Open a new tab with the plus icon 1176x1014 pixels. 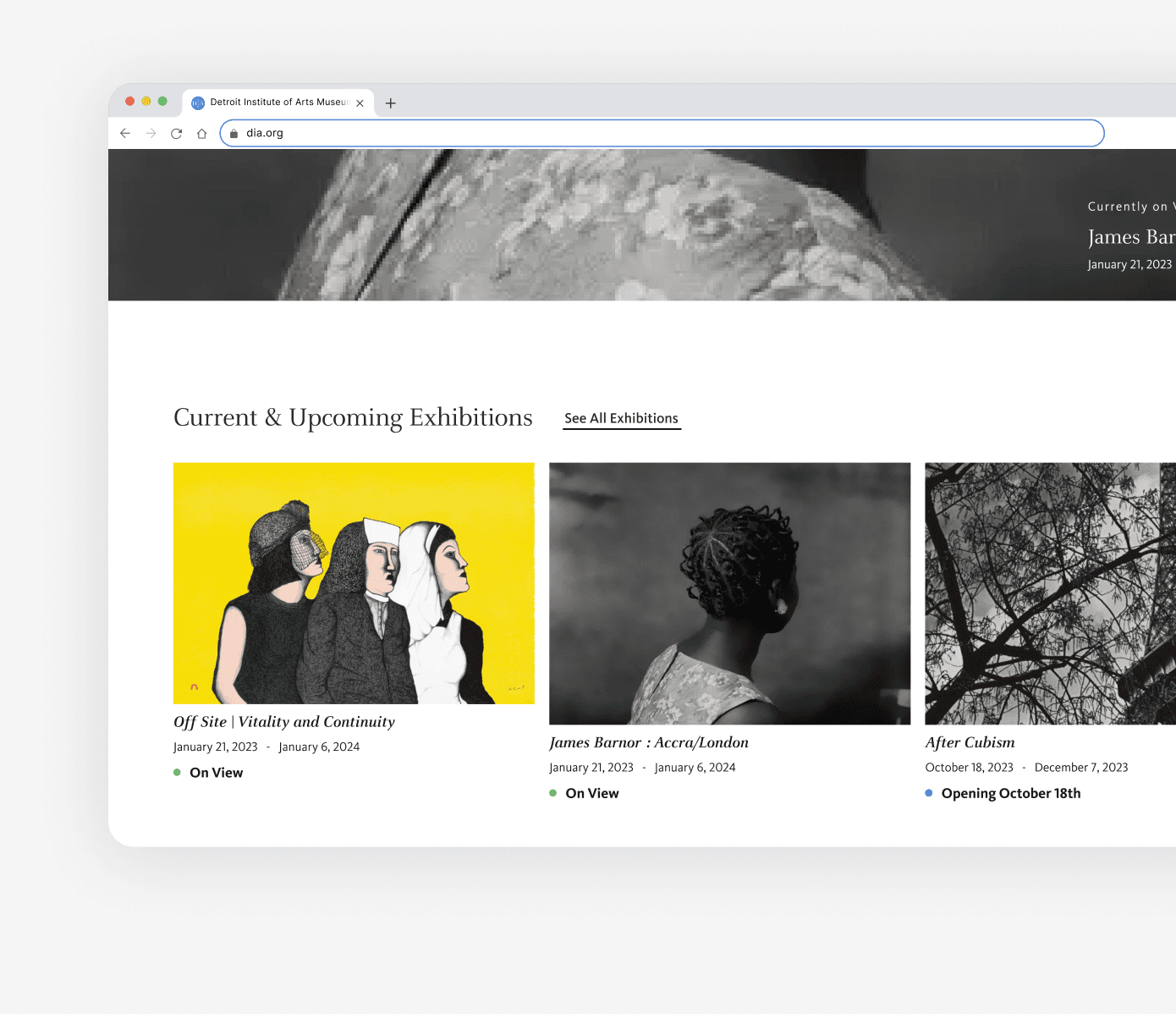click(x=390, y=103)
